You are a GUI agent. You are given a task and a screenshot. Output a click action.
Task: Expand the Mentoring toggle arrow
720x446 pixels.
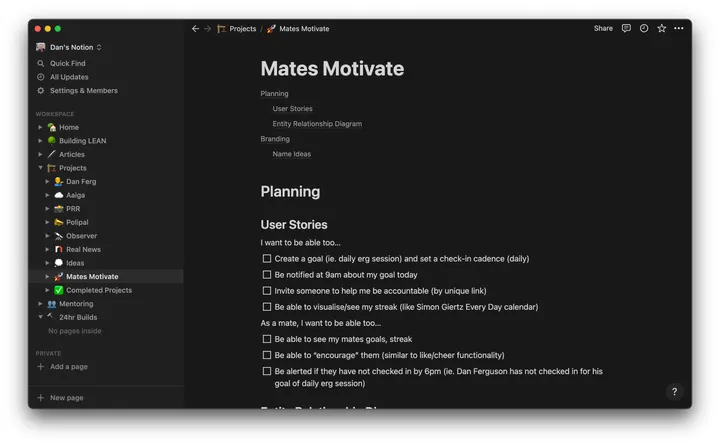tap(40, 304)
